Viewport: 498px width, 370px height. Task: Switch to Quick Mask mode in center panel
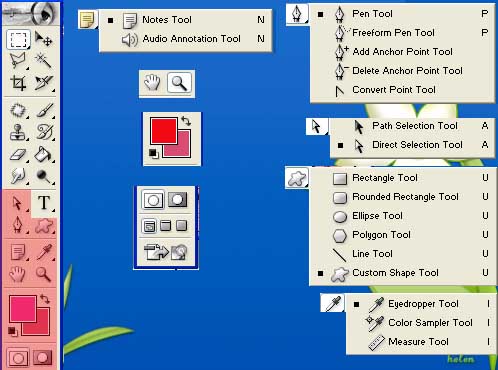click(x=177, y=200)
